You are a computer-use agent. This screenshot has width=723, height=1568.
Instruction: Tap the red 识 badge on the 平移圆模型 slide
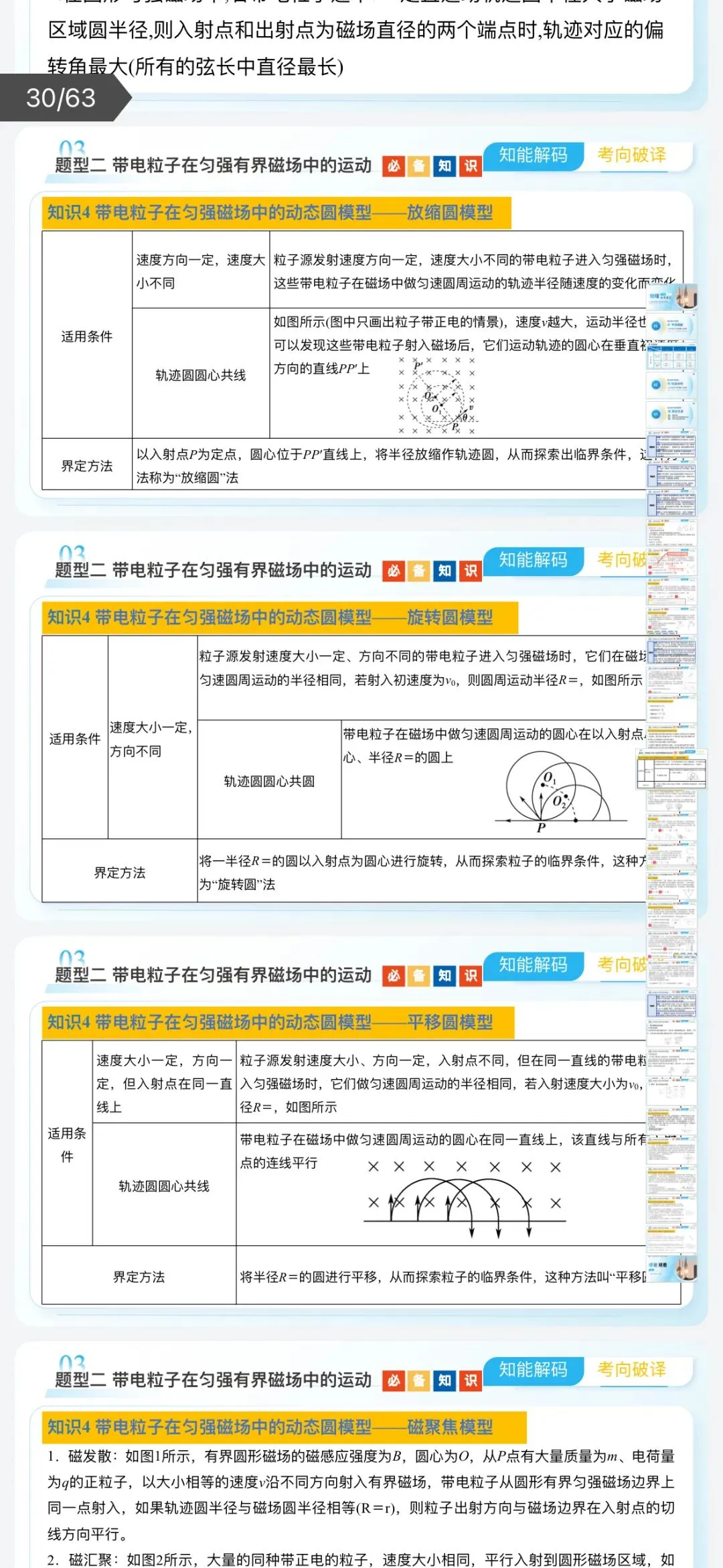471,976
